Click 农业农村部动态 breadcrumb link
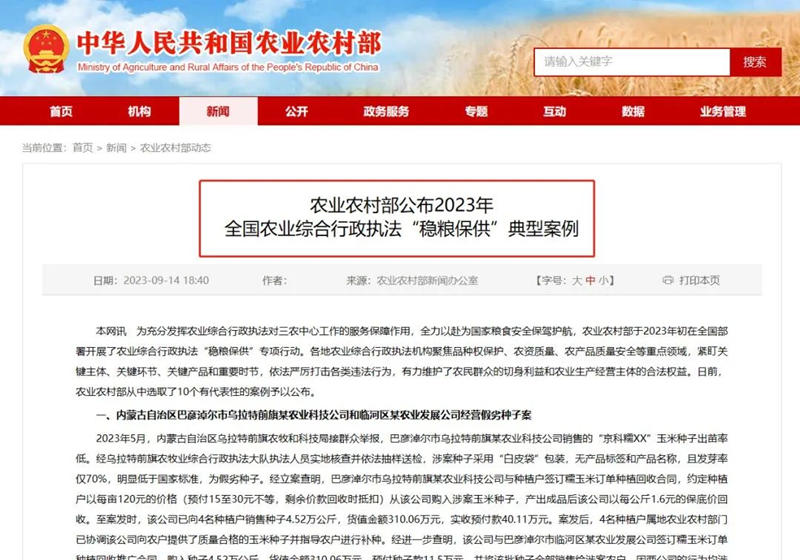The image size is (800, 560). coord(173,147)
